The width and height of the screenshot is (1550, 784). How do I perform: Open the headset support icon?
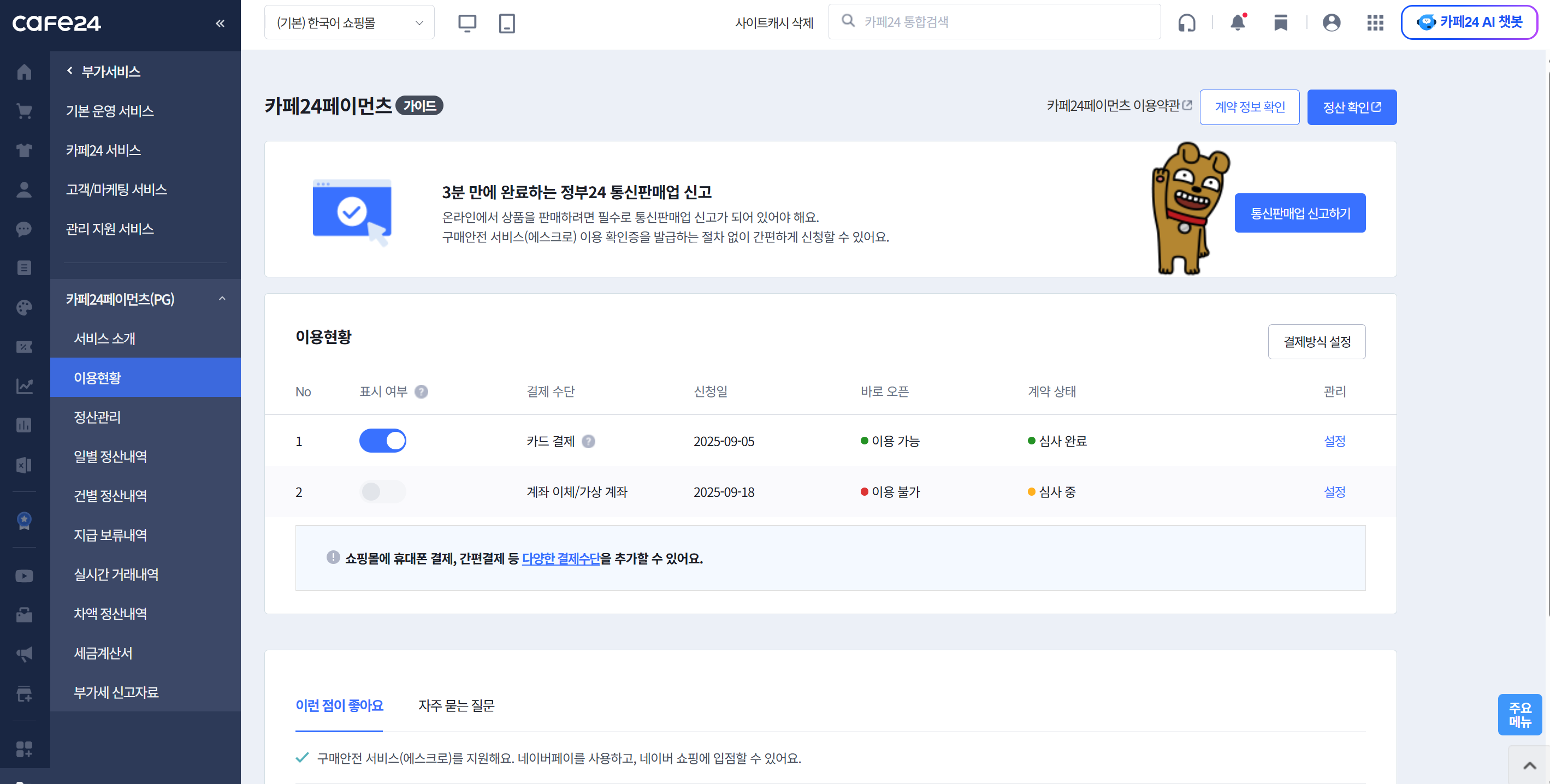[1187, 23]
